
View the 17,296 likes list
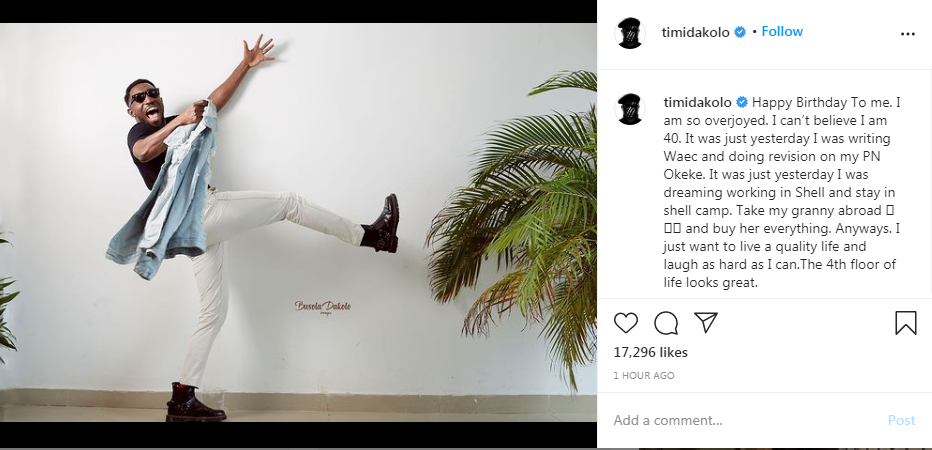pos(650,353)
